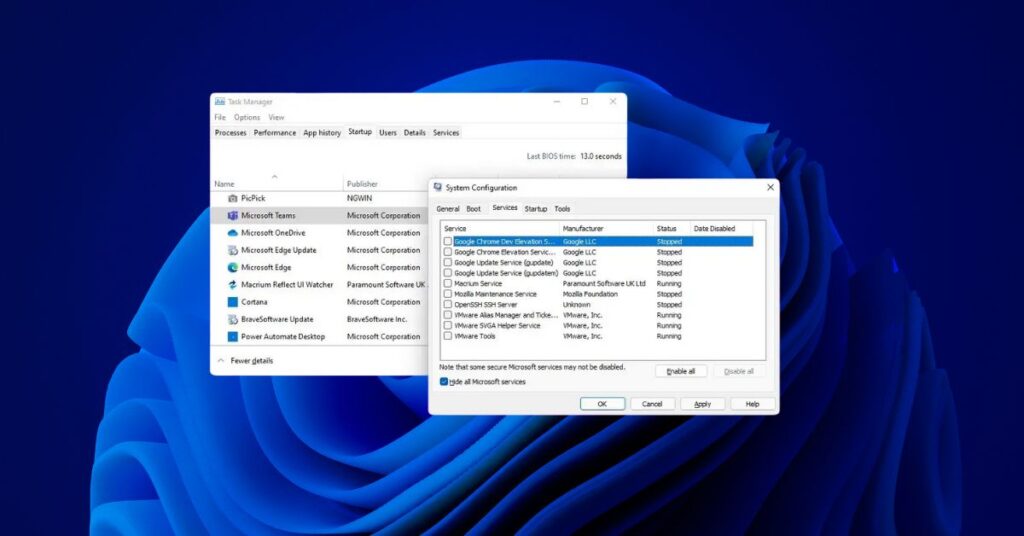Switch to Performance tab in Task Manager
This screenshot has height=536, width=1024.
coord(275,133)
